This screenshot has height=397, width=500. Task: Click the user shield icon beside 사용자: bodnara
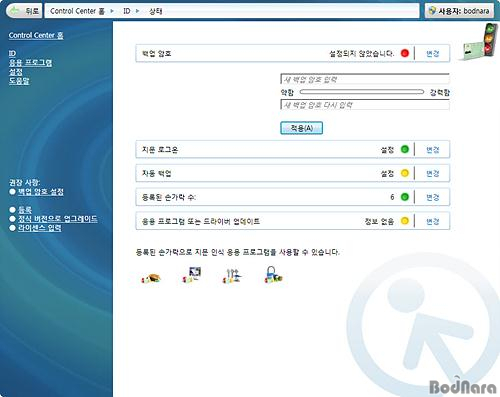432,11
